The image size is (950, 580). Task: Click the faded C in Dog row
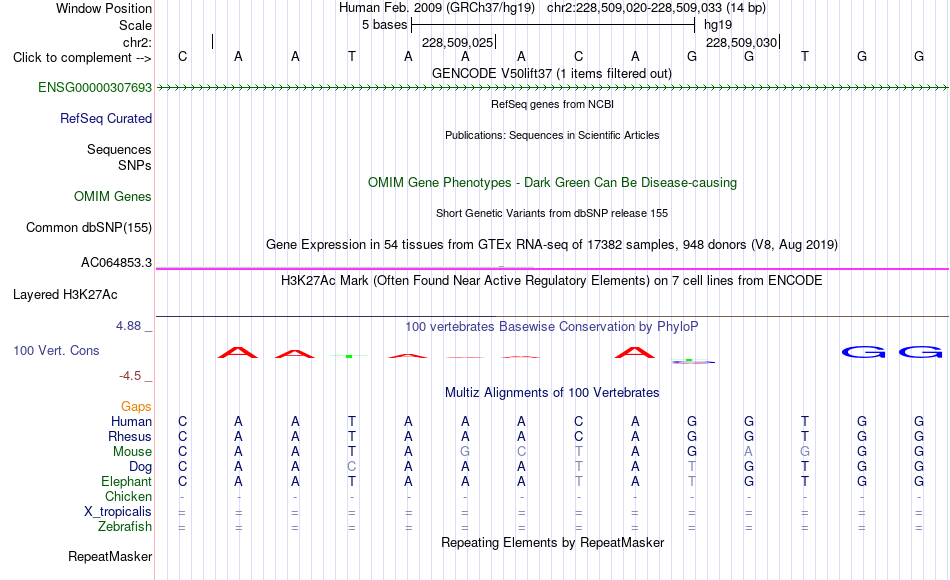351,467
